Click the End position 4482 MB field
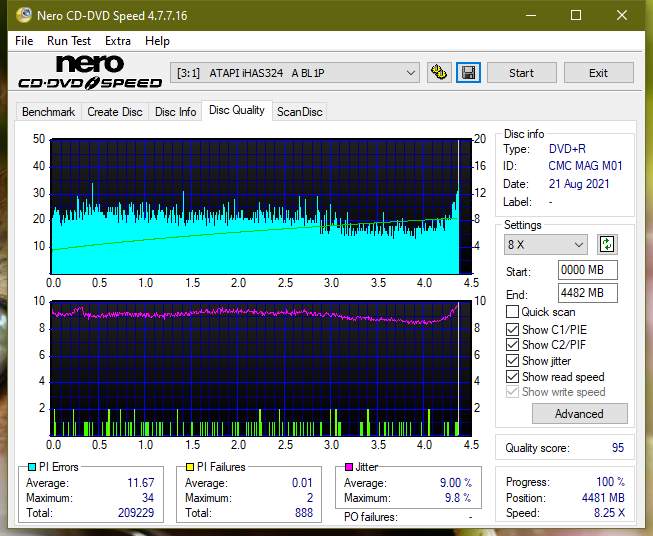Screen dimensions: 653x536 (588, 293)
